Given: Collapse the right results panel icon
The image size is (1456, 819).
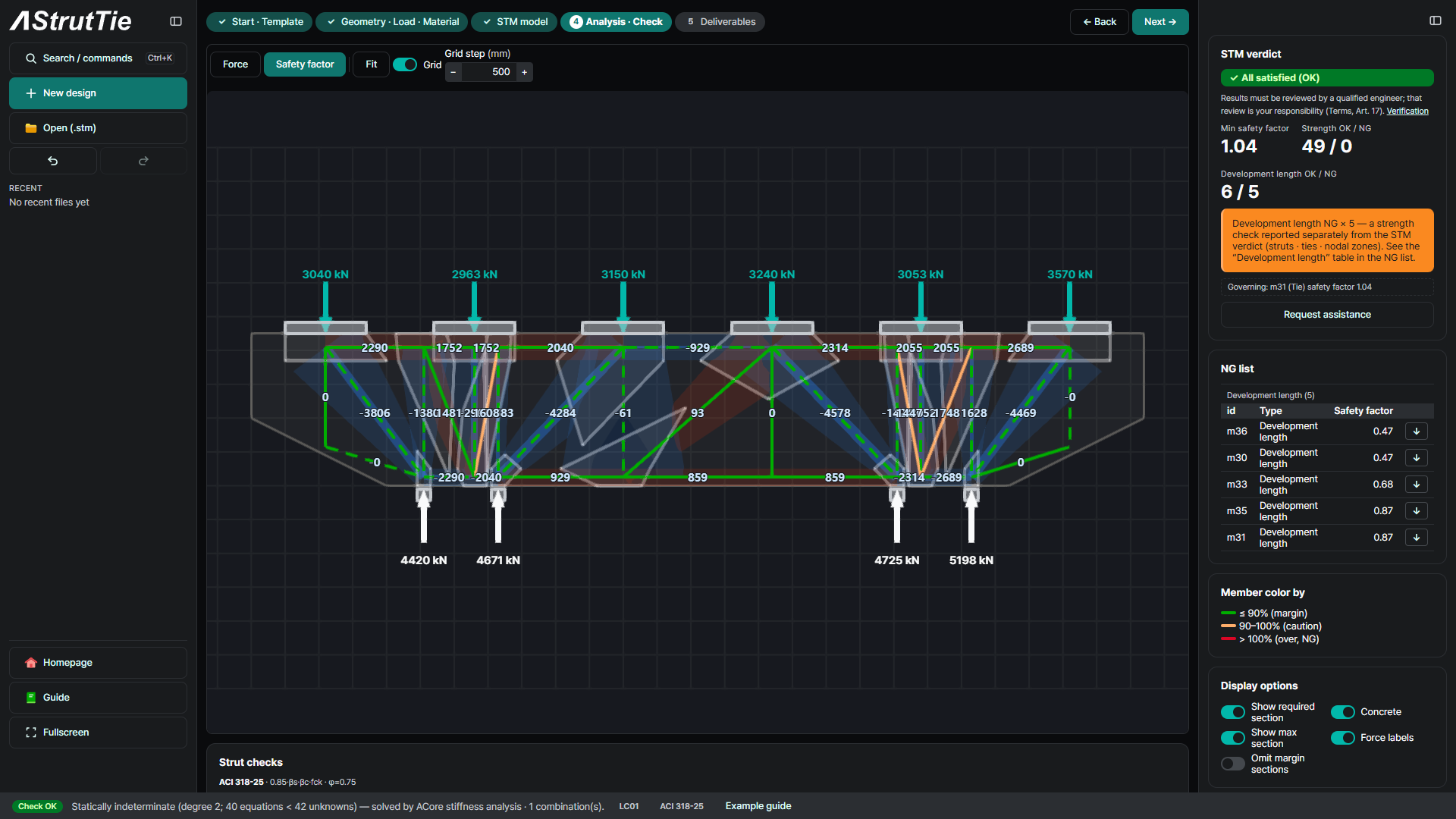Looking at the screenshot, I should [1435, 21].
